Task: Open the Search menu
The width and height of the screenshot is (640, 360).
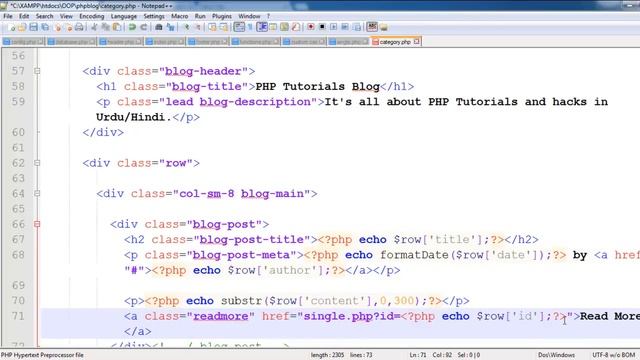Action: pyautogui.click(x=44, y=16)
